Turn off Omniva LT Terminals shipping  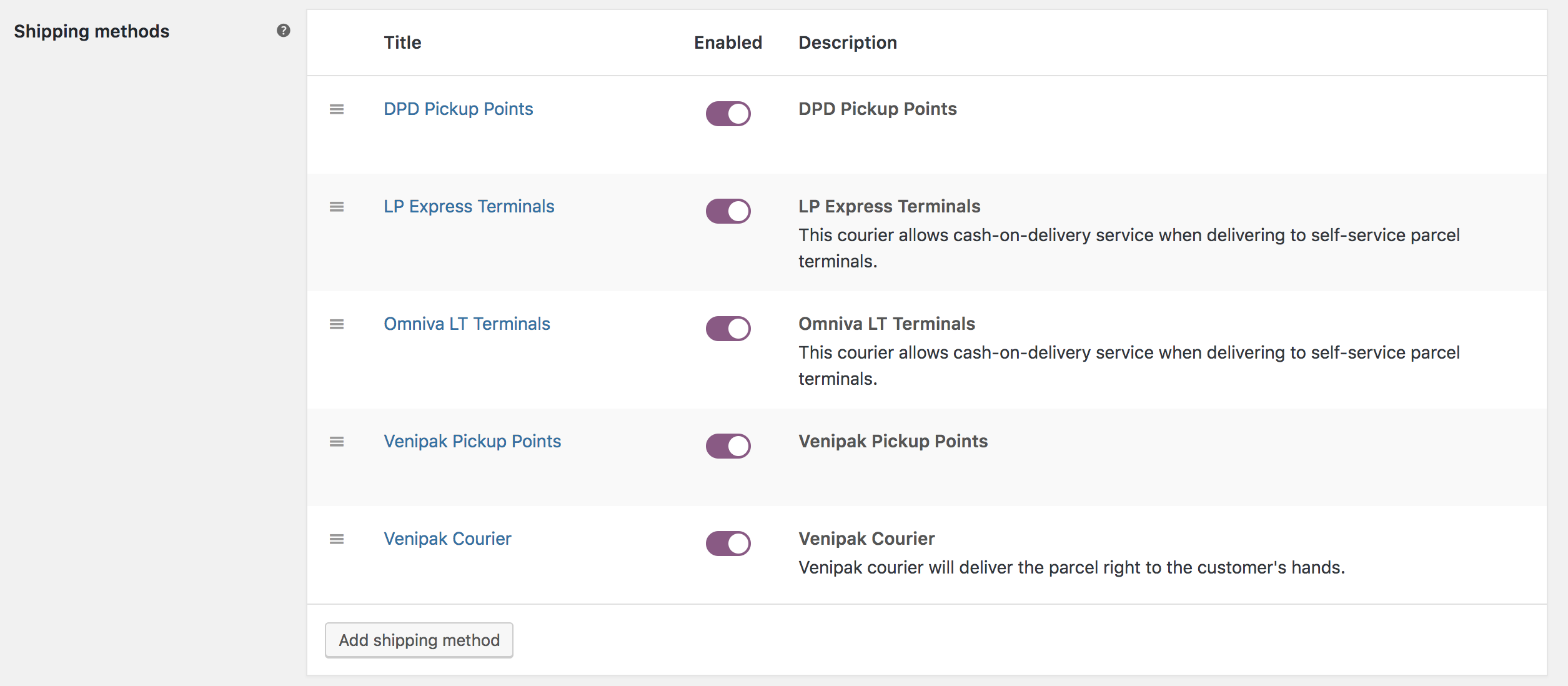tap(728, 329)
